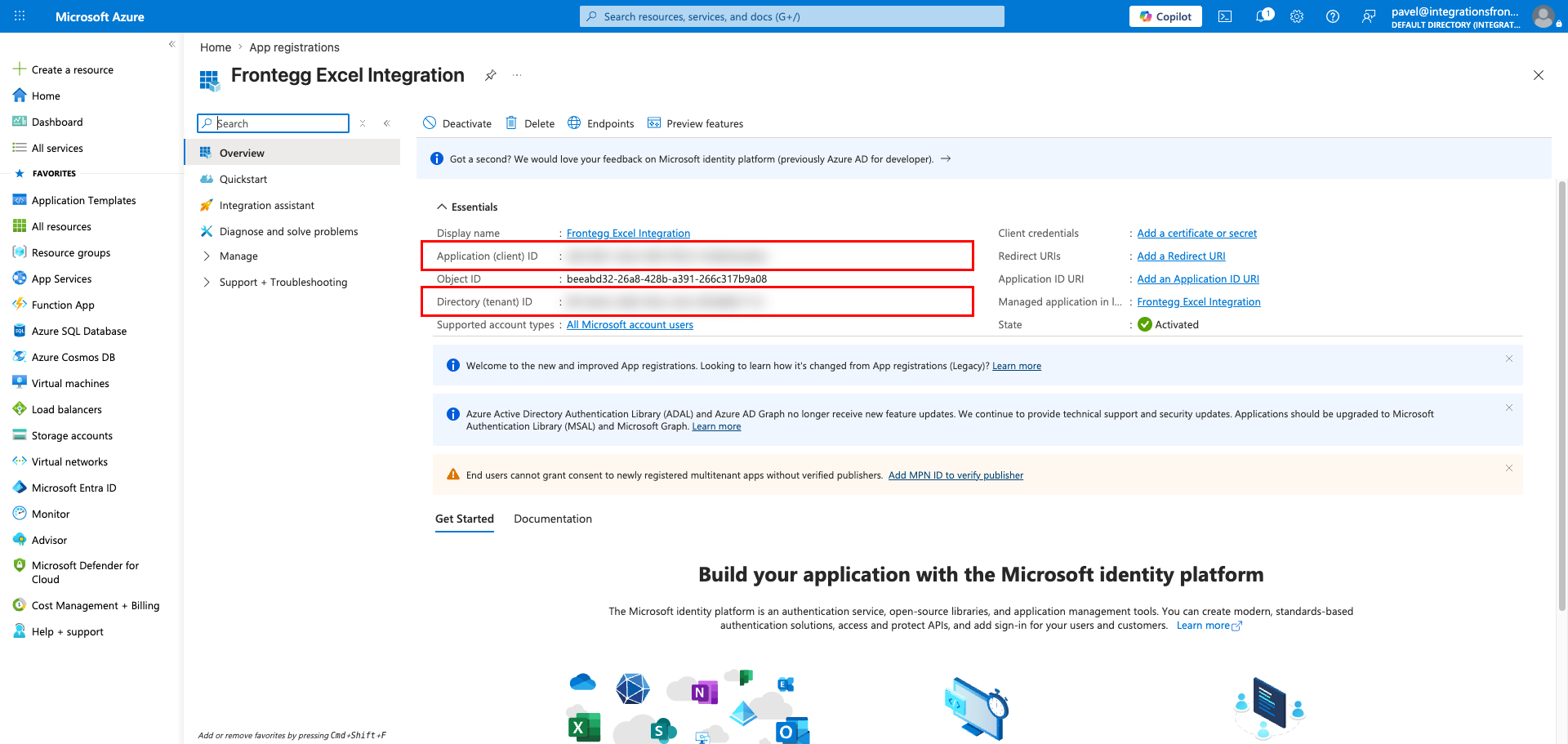Click the Copilot button
The height and width of the screenshot is (744, 1568).
tap(1165, 16)
